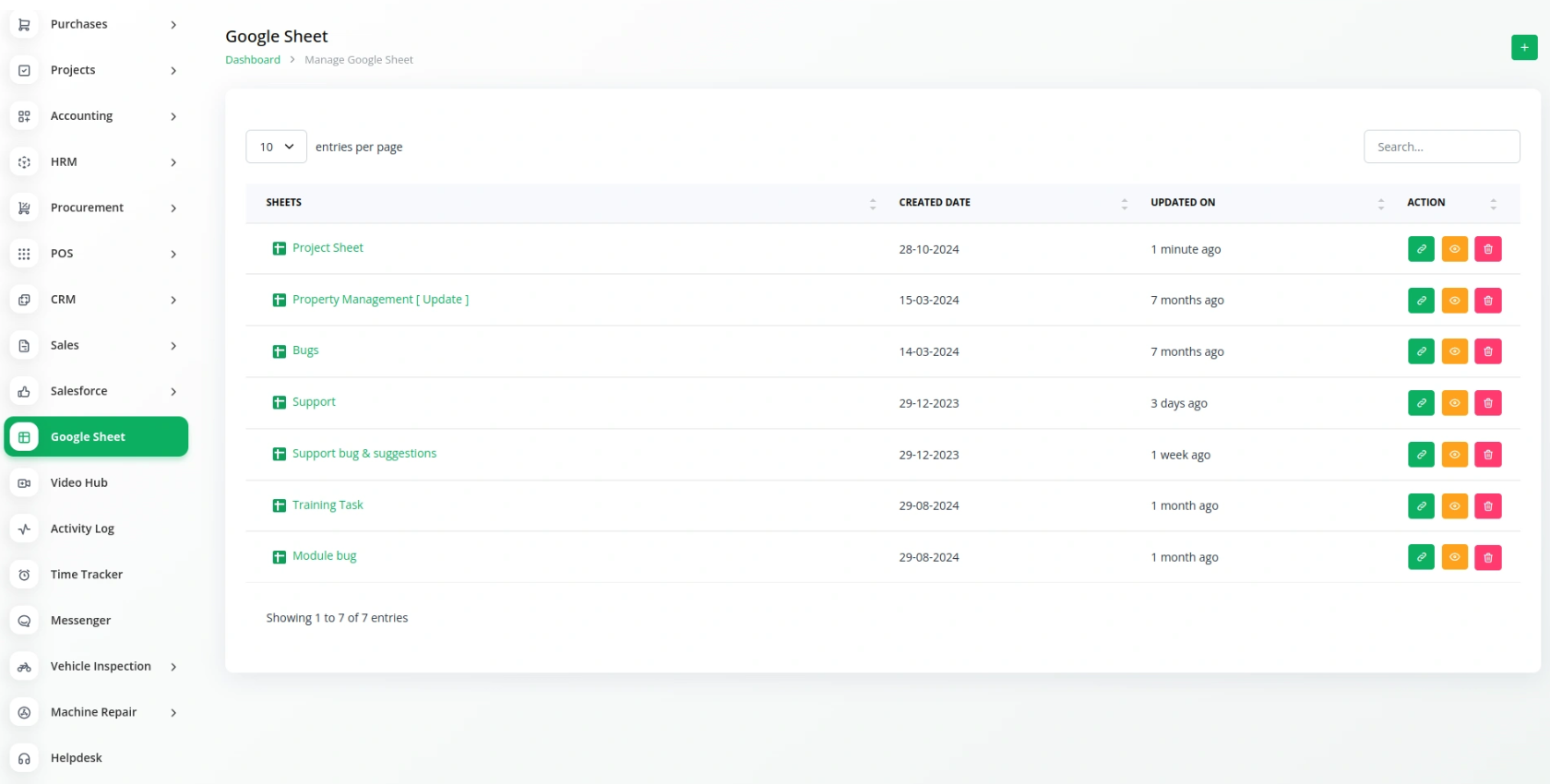1550x784 pixels.
Task: Click the 28-10-2024 created date cell
Action: (929, 250)
